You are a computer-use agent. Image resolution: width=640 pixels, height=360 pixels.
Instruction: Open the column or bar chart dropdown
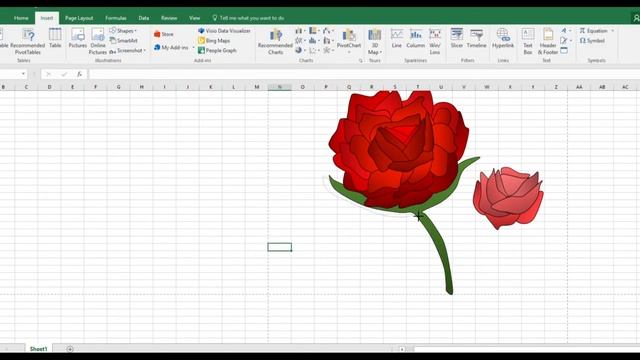[x=300, y=31]
